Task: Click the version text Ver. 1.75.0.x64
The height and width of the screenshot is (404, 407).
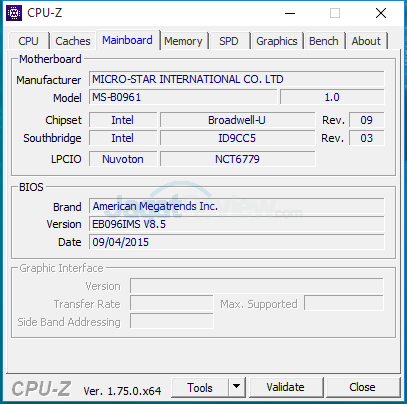Action: [122, 391]
